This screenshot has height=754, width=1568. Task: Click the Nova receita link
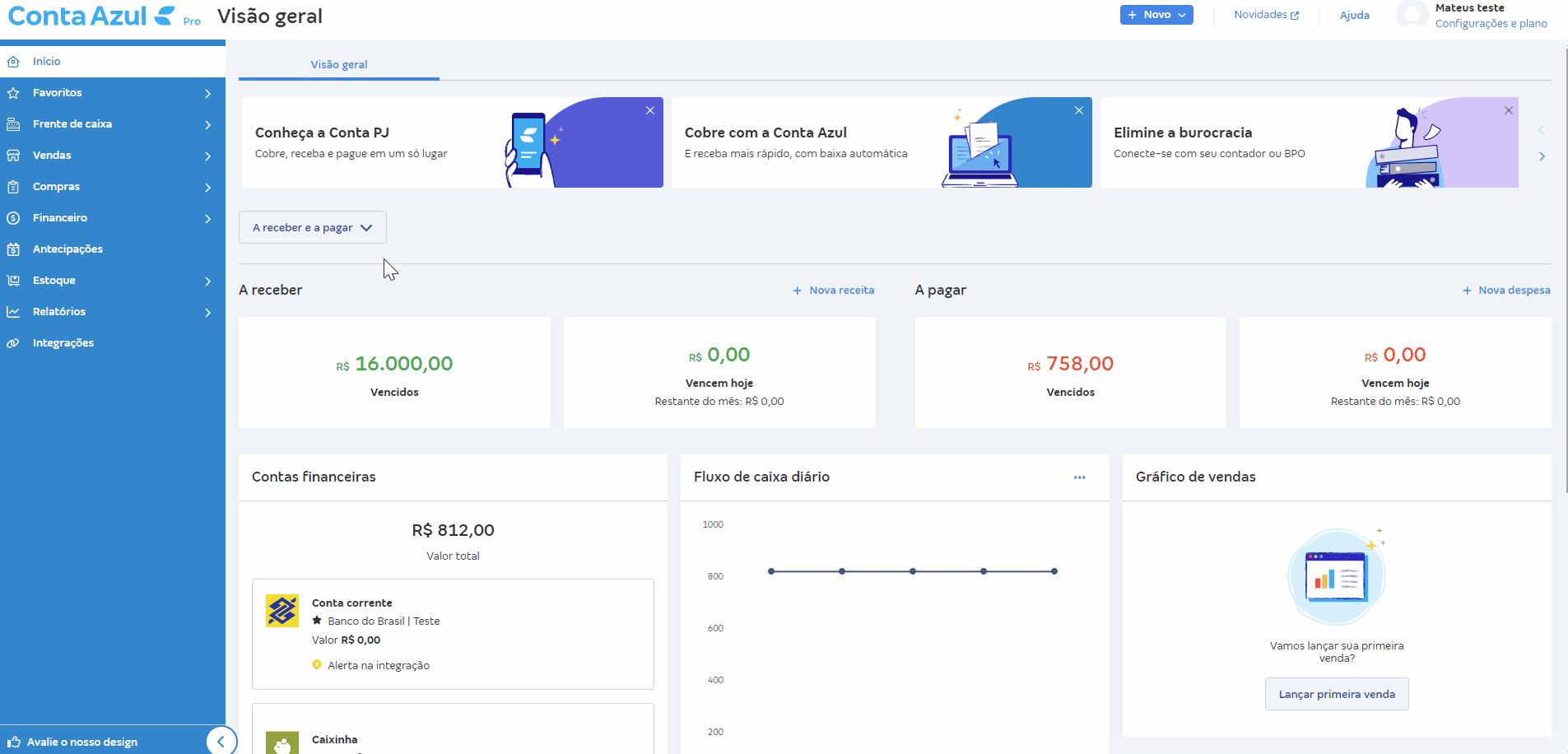pos(834,291)
